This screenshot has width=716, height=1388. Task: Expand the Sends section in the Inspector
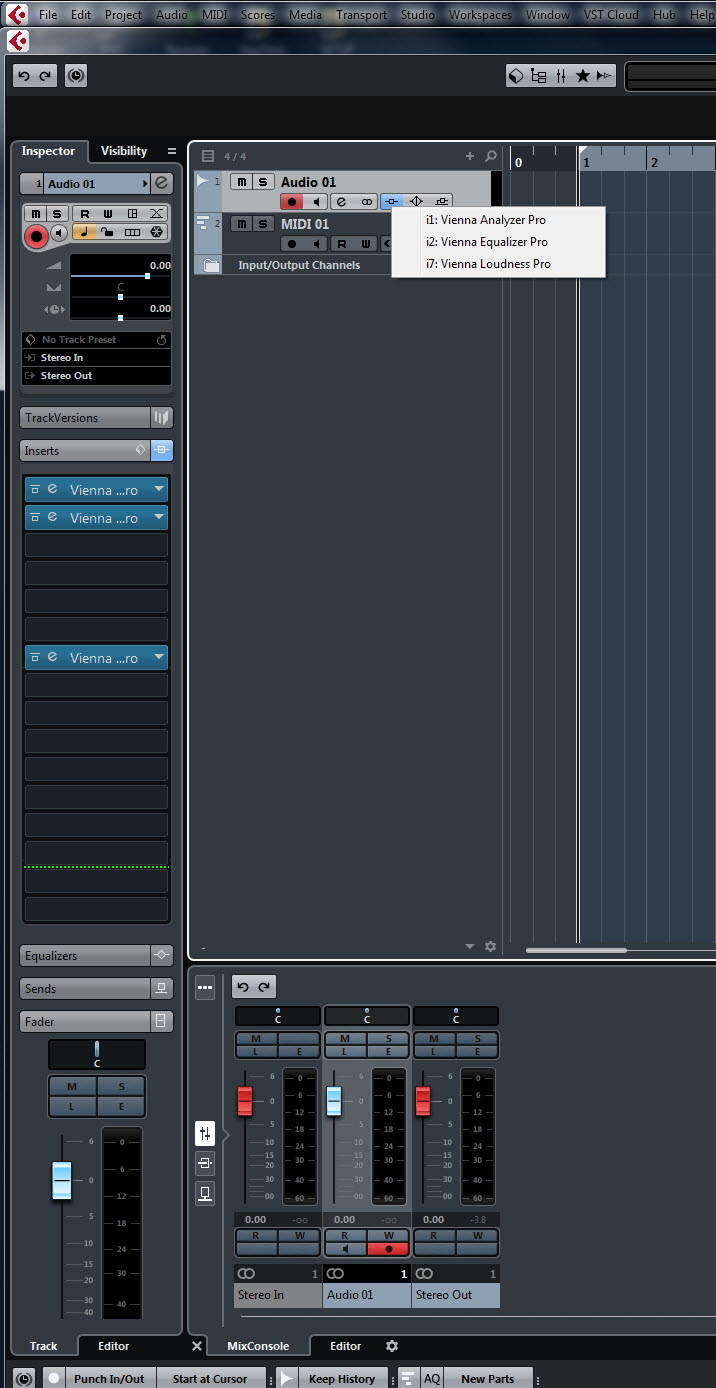click(x=85, y=989)
